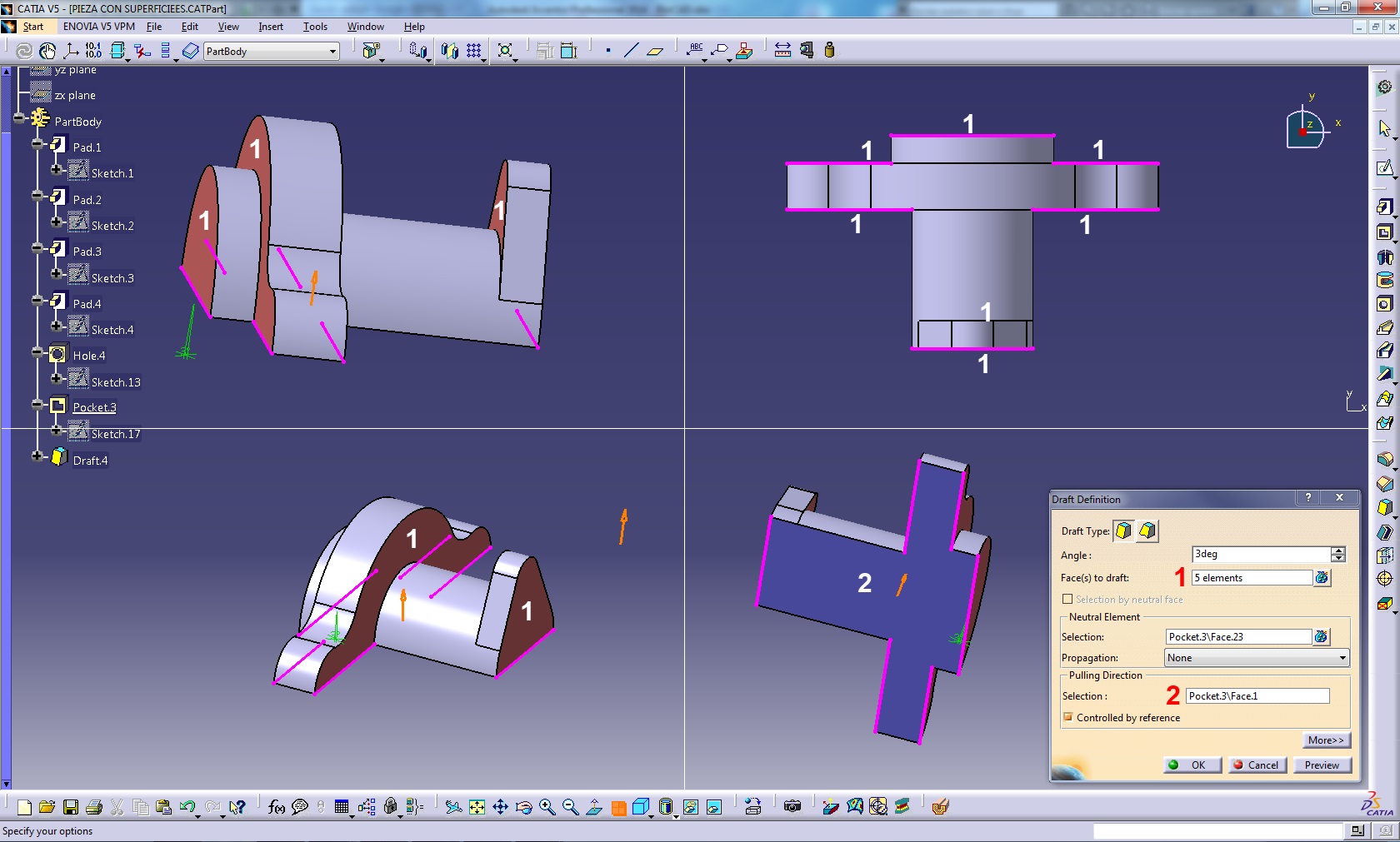Expand the Sketch.1 tree node
This screenshot has height=842, width=1400.
[56, 170]
